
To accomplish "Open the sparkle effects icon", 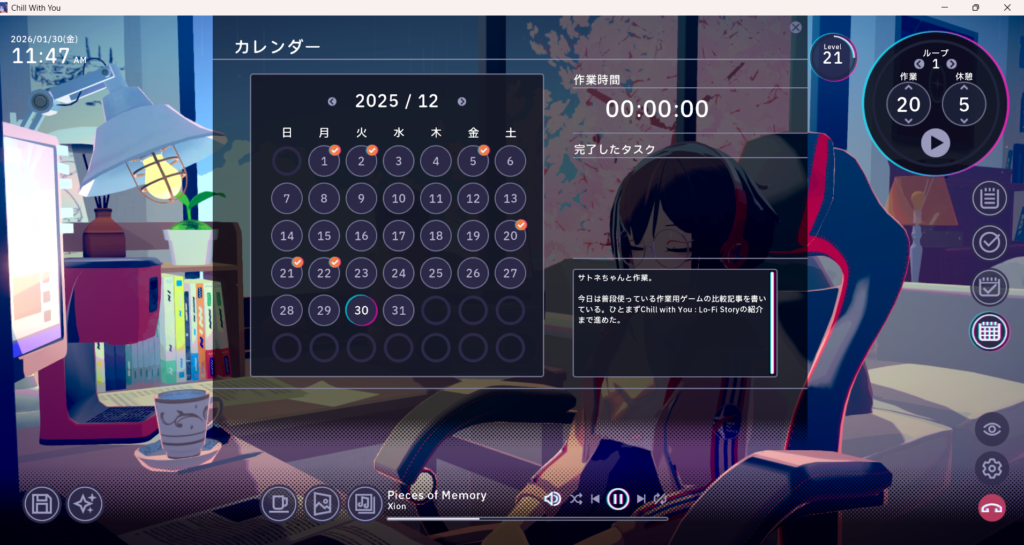I will pyautogui.click(x=85, y=504).
